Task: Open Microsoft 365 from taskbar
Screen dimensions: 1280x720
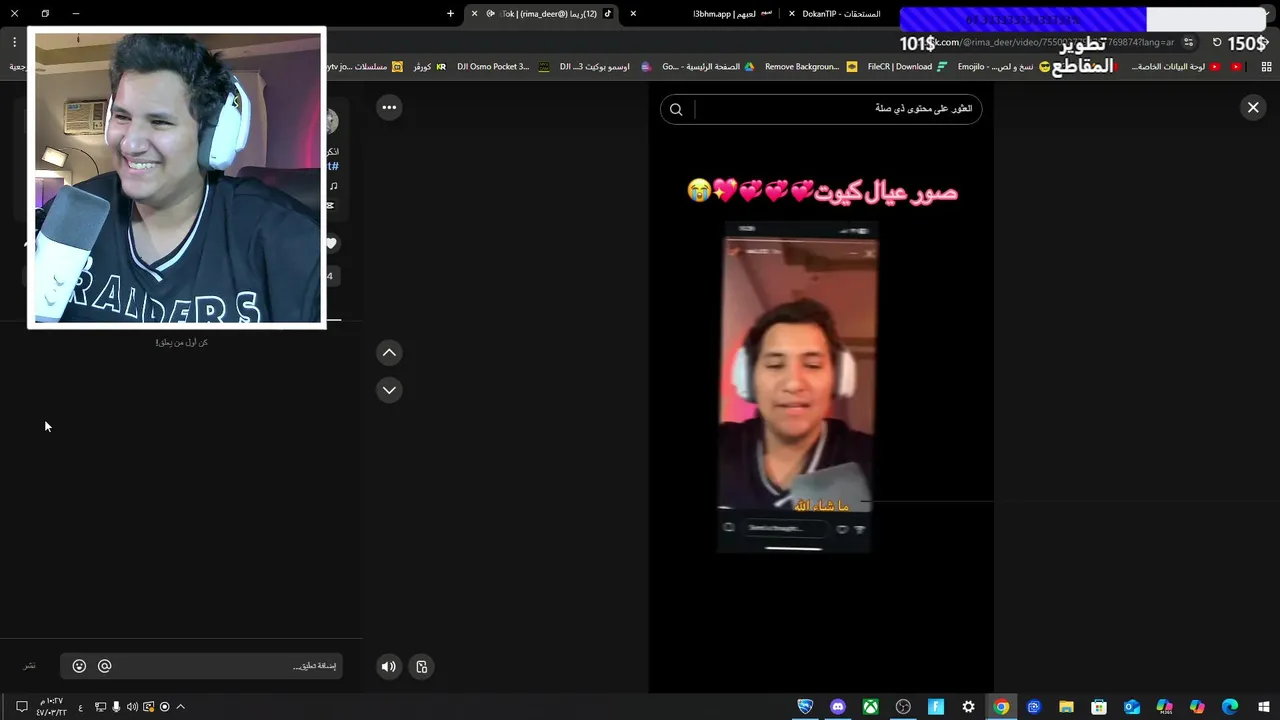Action: 1164,707
